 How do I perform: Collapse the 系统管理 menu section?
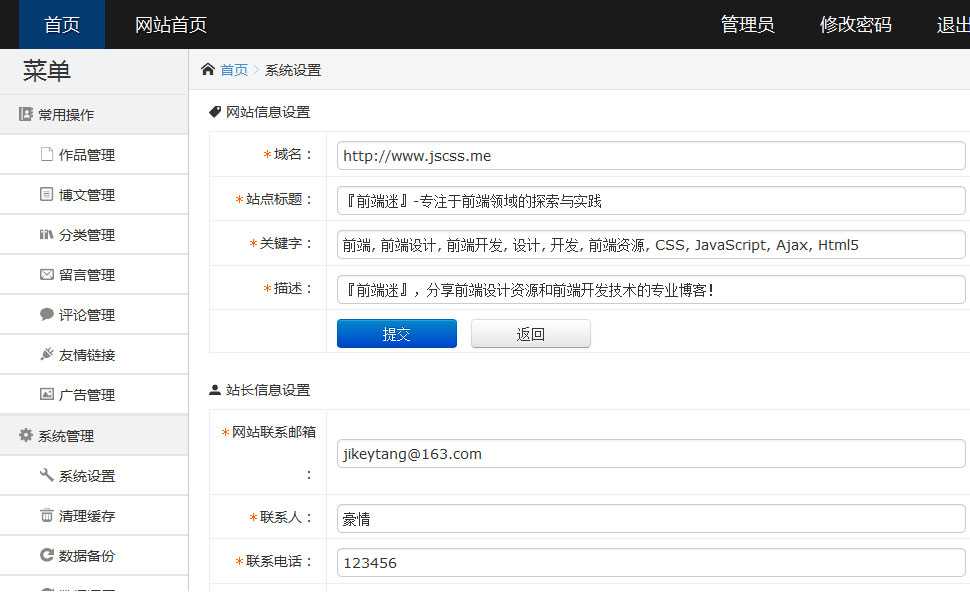94,436
